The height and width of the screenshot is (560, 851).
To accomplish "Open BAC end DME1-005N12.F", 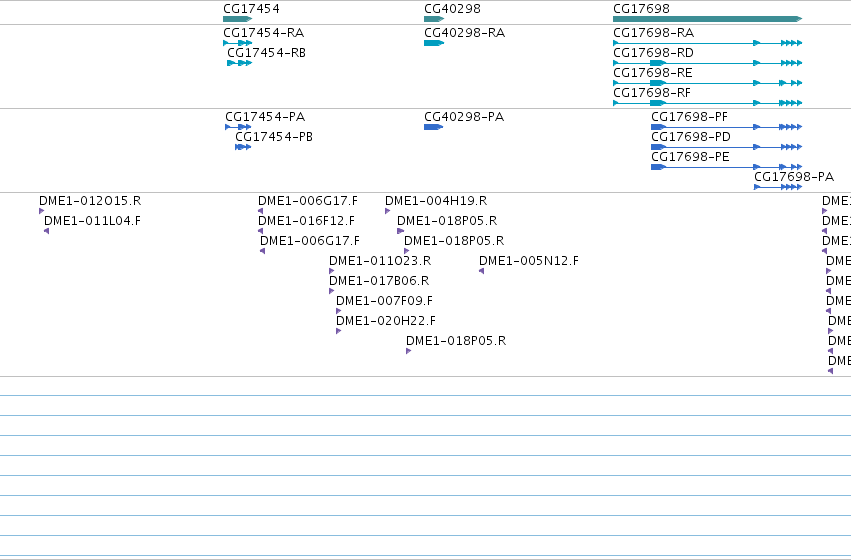I will tap(481, 271).
